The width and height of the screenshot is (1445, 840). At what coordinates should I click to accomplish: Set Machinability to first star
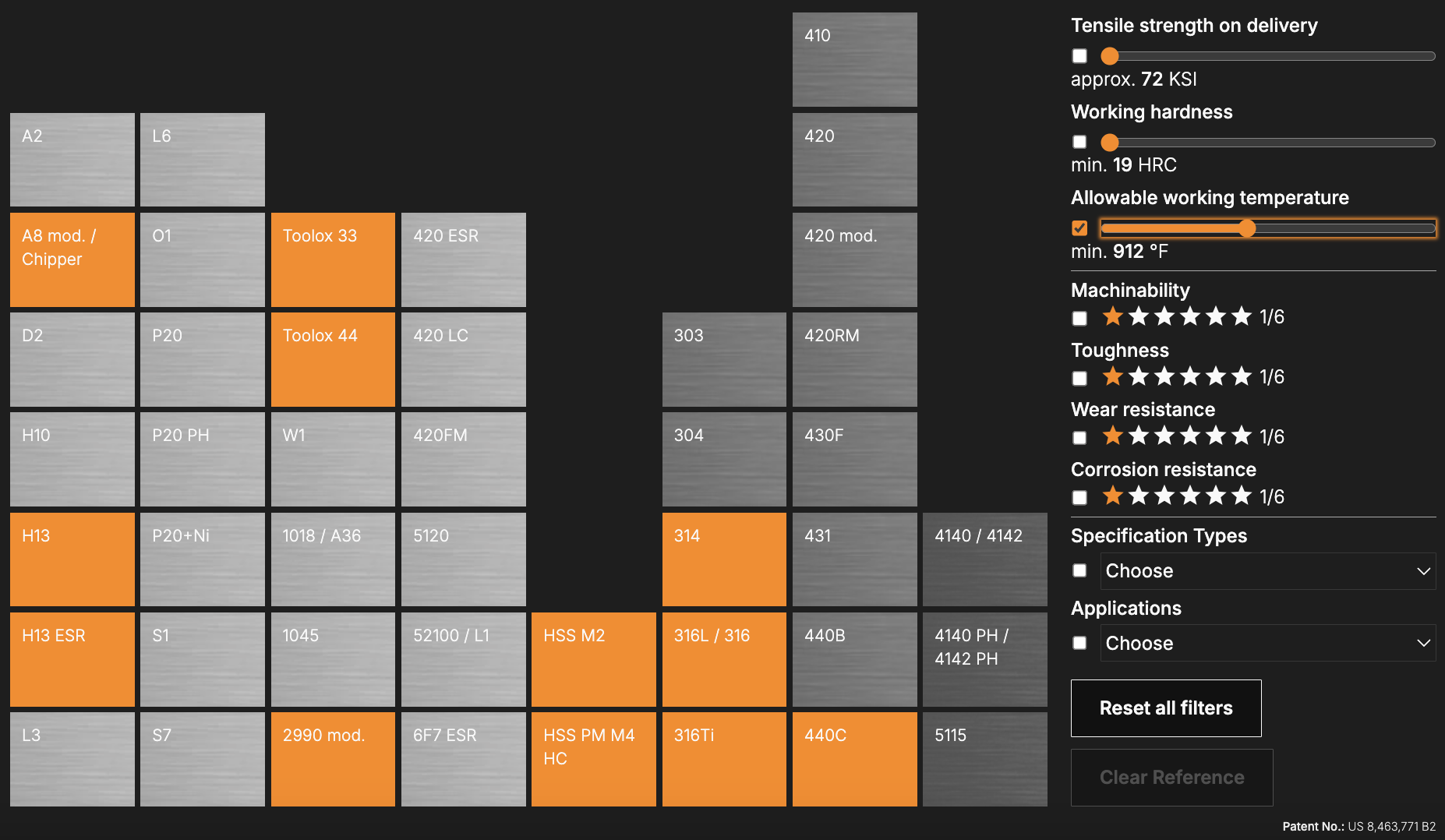[1113, 316]
